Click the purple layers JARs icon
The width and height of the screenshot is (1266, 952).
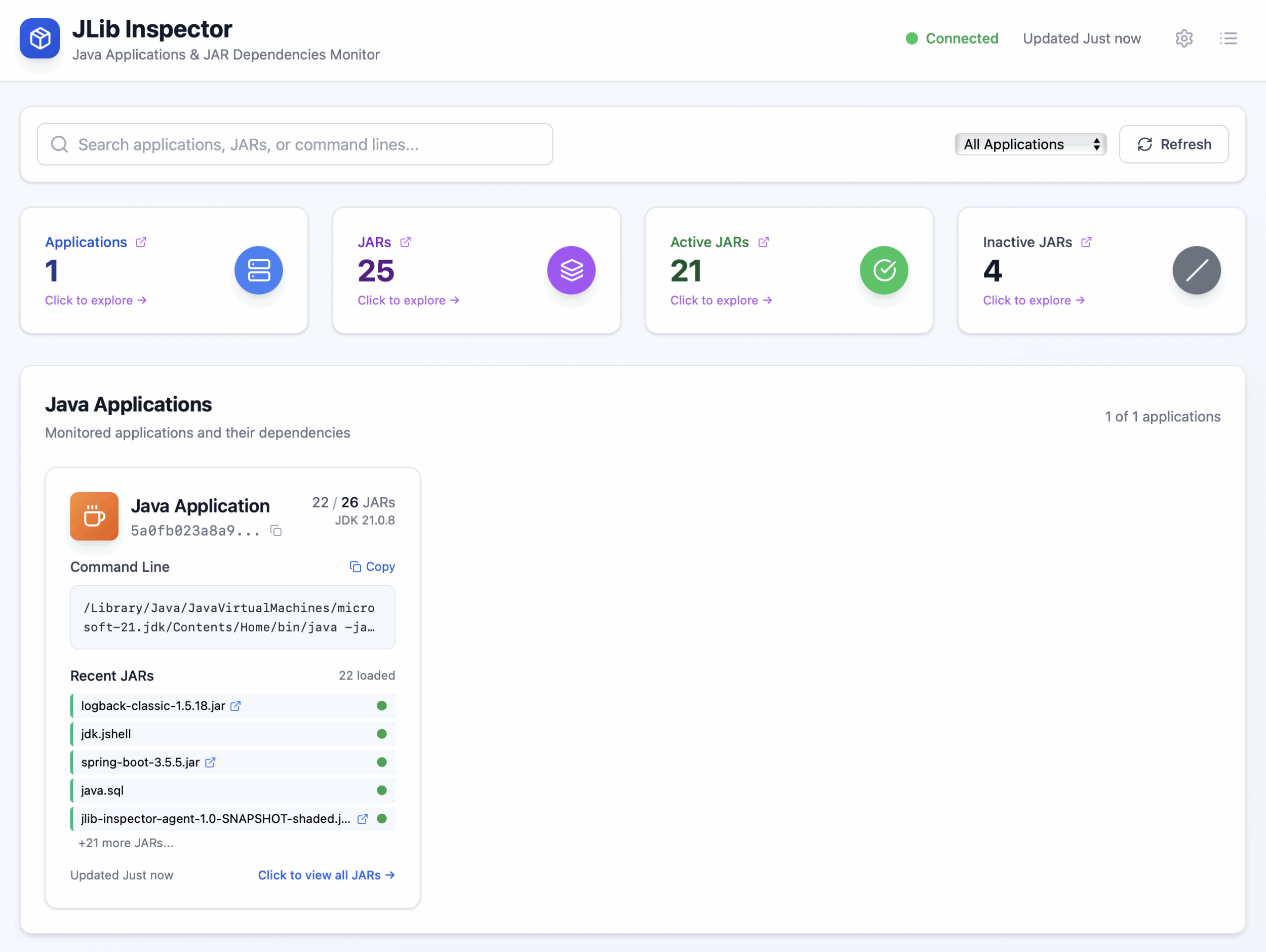pos(571,270)
